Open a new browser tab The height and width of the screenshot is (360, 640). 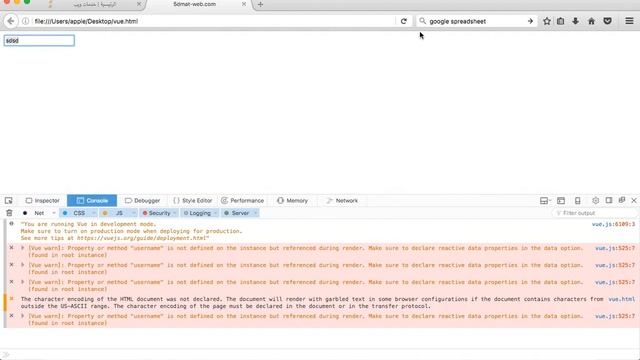(x=260, y=4)
